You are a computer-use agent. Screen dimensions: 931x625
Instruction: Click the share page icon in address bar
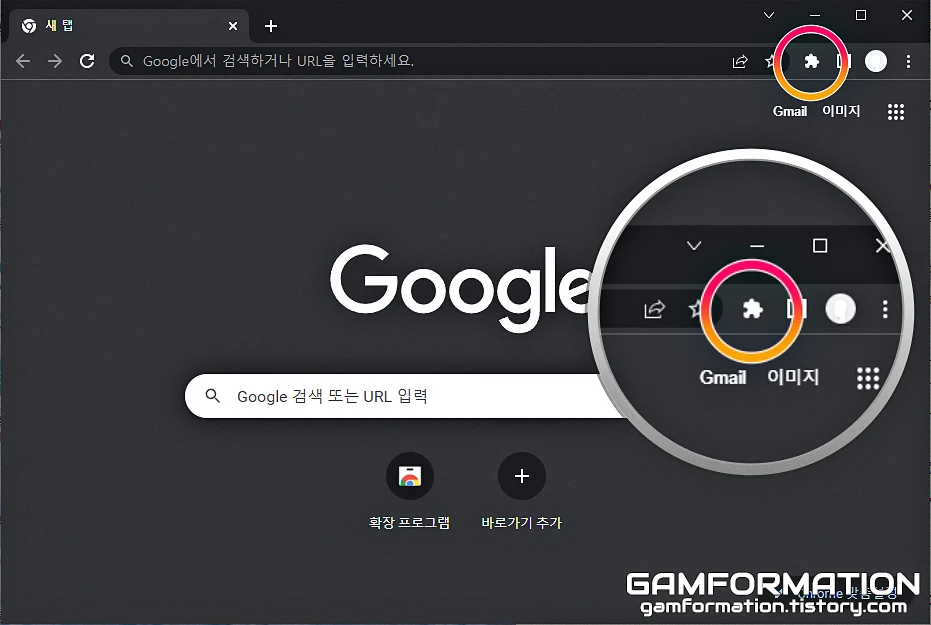[x=740, y=62]
